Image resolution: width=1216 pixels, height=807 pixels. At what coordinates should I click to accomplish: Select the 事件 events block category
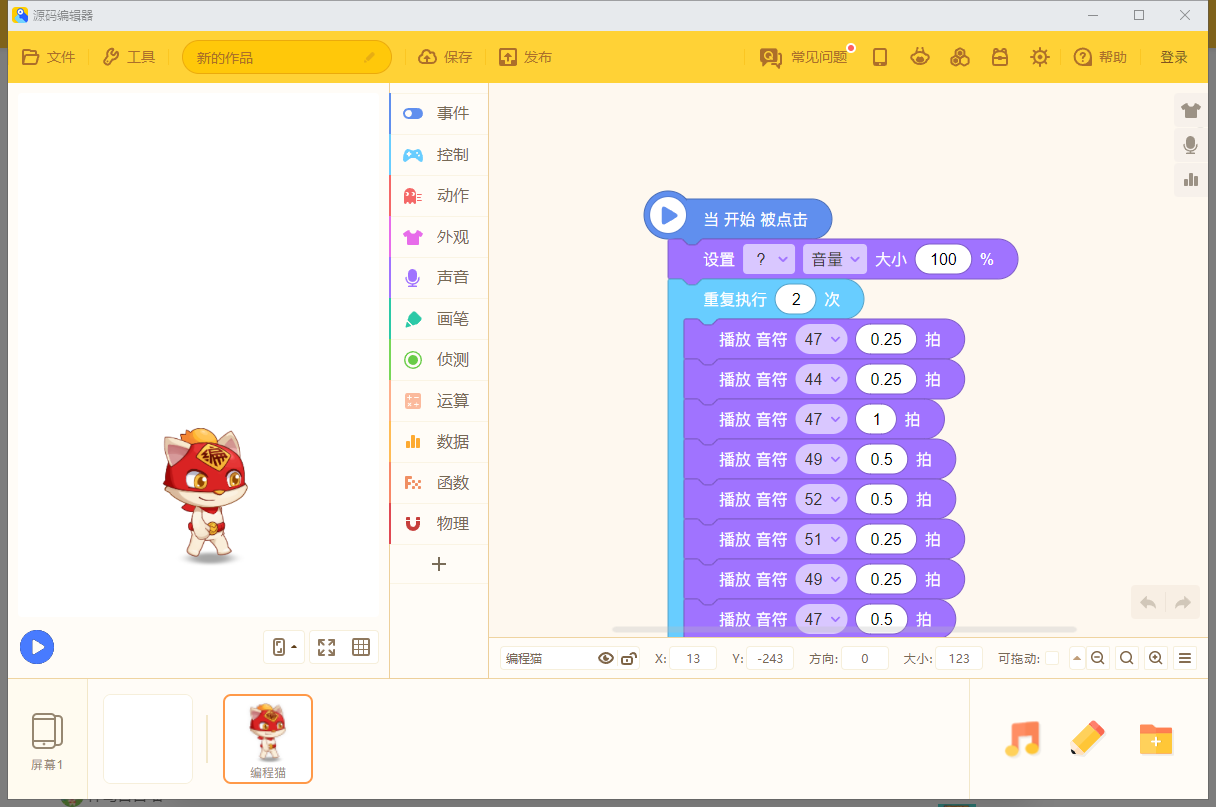point(439,114)
